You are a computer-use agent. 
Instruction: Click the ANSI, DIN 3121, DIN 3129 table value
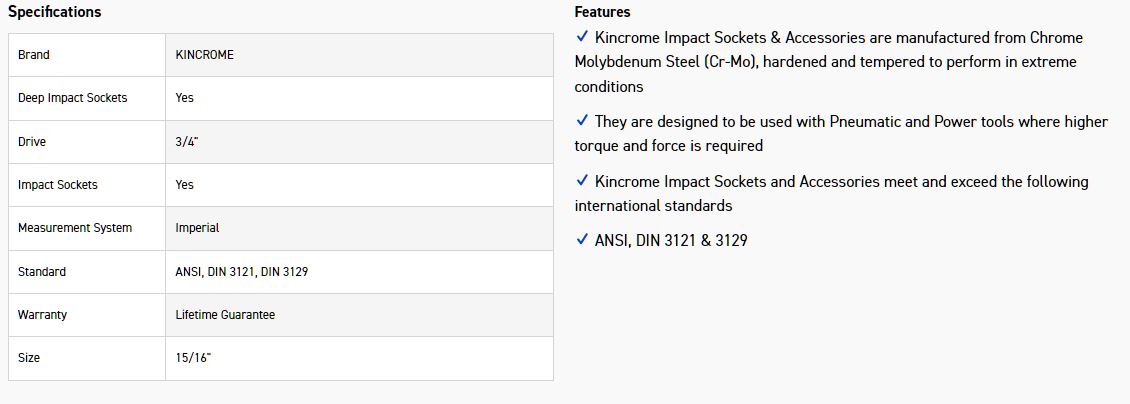pyautogui.click(x=241, y=272)
